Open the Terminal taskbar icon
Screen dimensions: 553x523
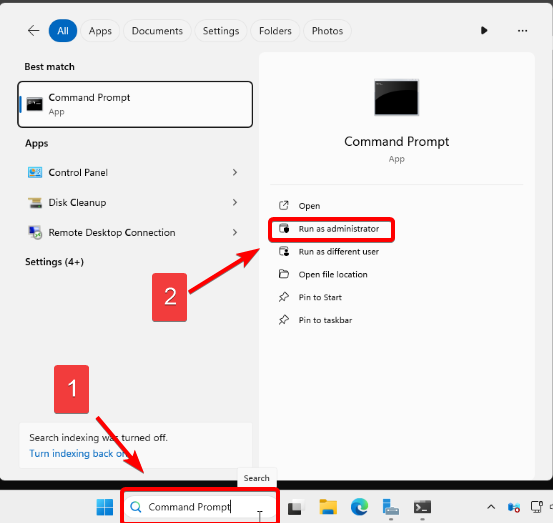coord(422,507)
